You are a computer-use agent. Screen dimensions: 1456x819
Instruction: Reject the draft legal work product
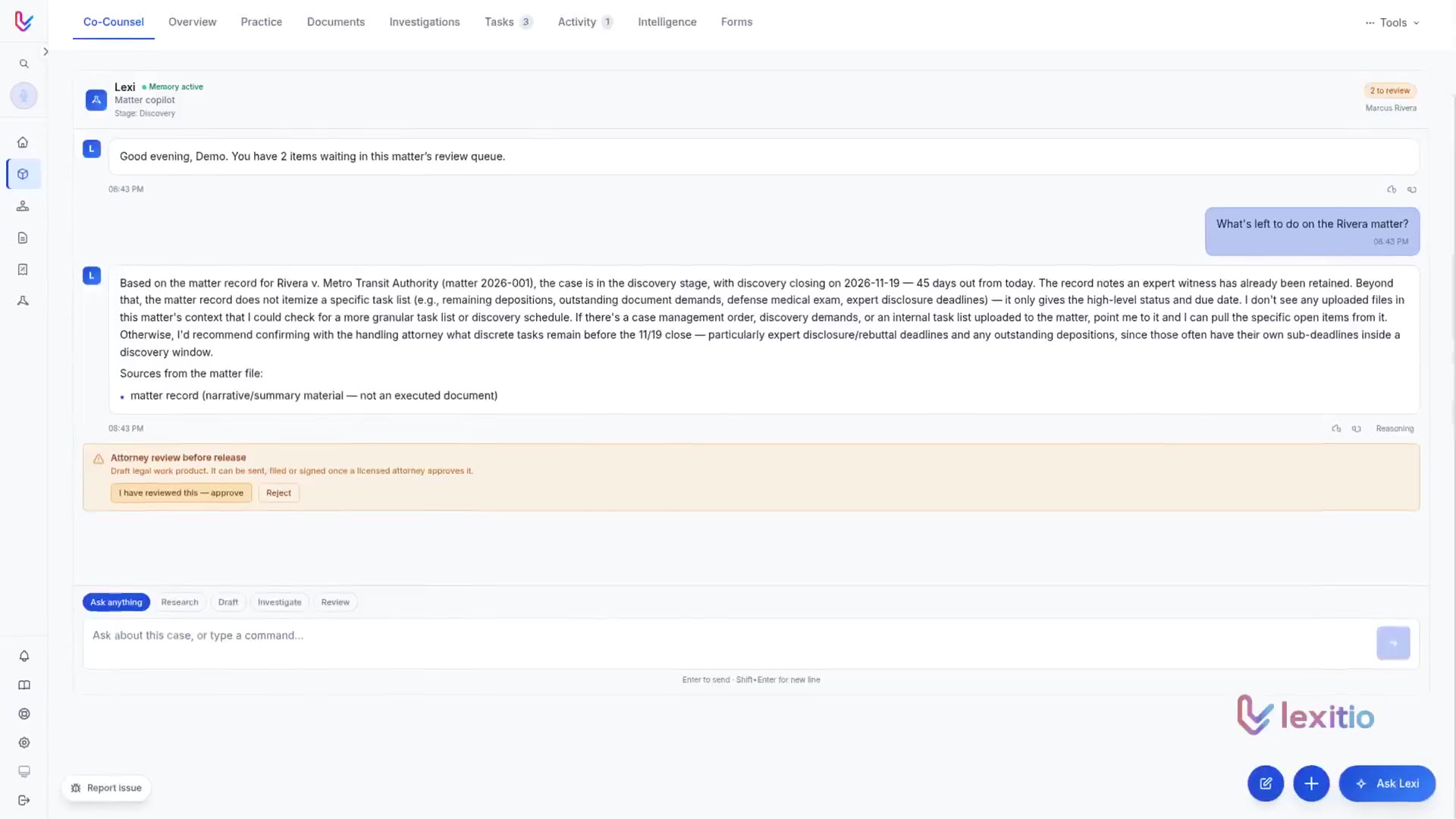point(278,493)
